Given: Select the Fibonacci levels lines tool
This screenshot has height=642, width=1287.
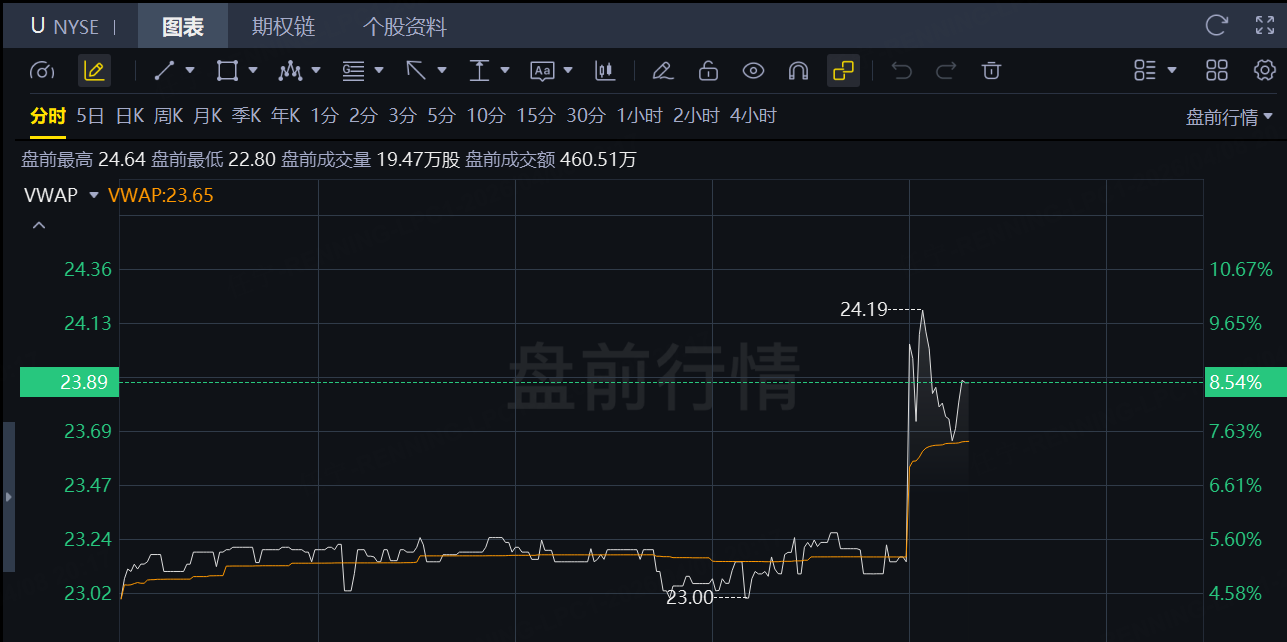Looking at the screenshot, I should [353, 71].
